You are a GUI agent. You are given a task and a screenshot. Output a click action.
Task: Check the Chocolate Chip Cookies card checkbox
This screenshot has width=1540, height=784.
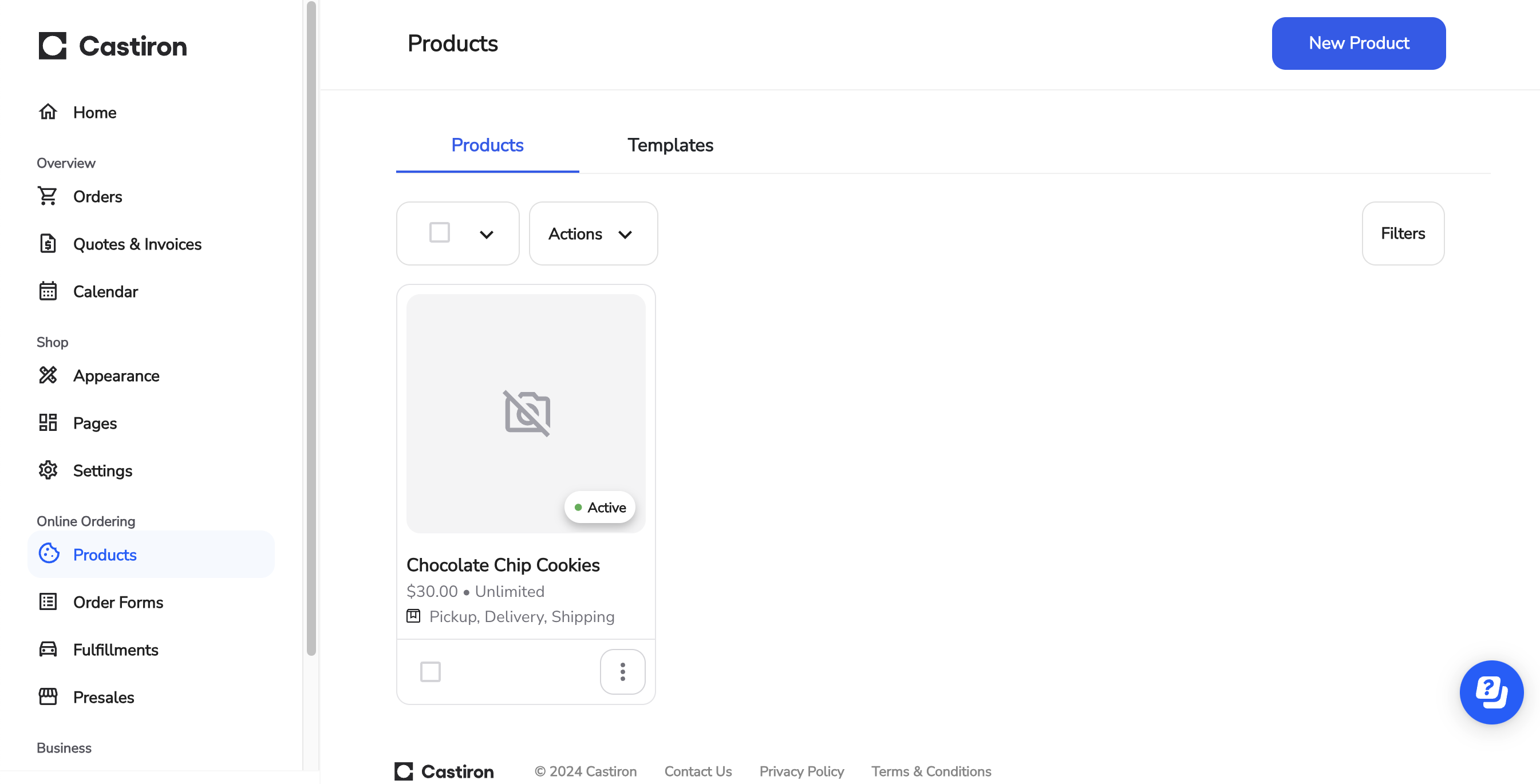431,672
